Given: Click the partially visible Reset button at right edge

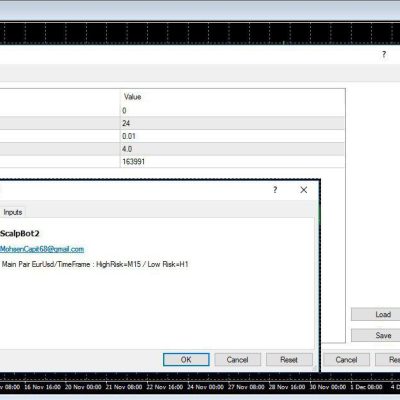Looking at the screenshot, I should (x=388, y=360).
